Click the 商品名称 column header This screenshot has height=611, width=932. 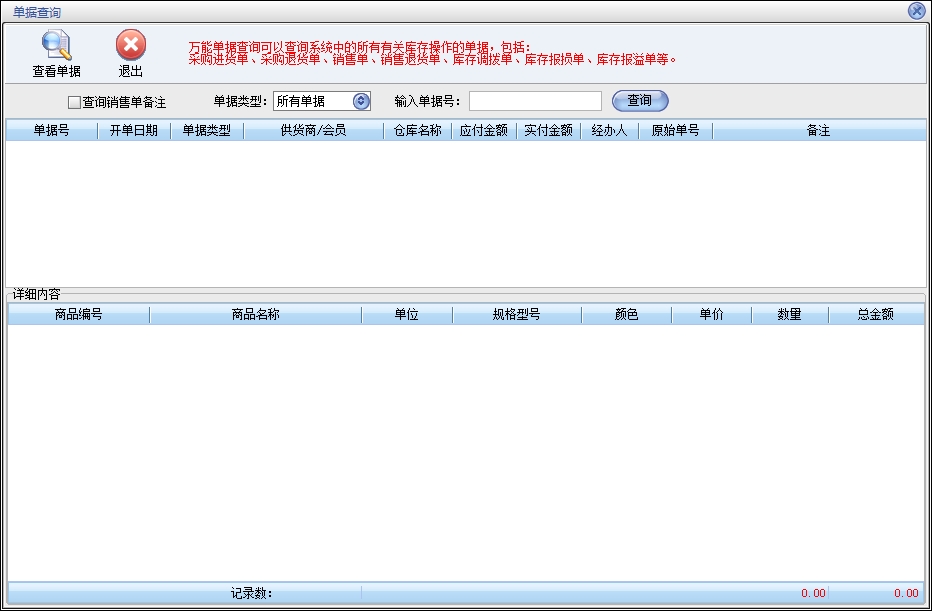point(255,315)
